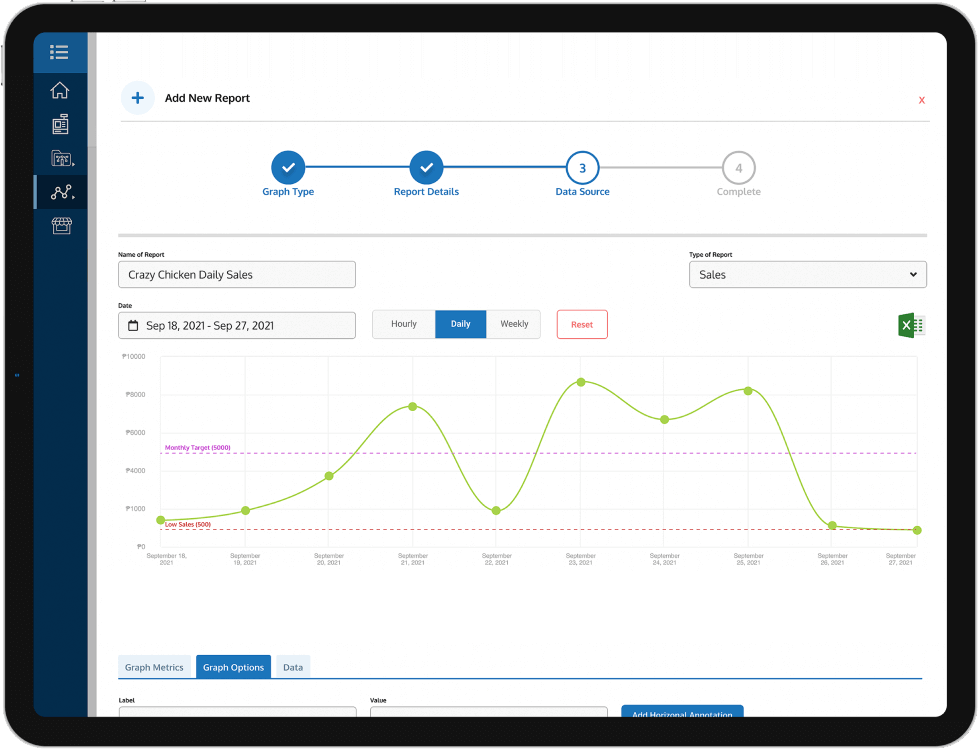Expand the reports folder submenu arrow
This screenshot has width=979, height=751.
pyautogui.click(x=73, y=162)
